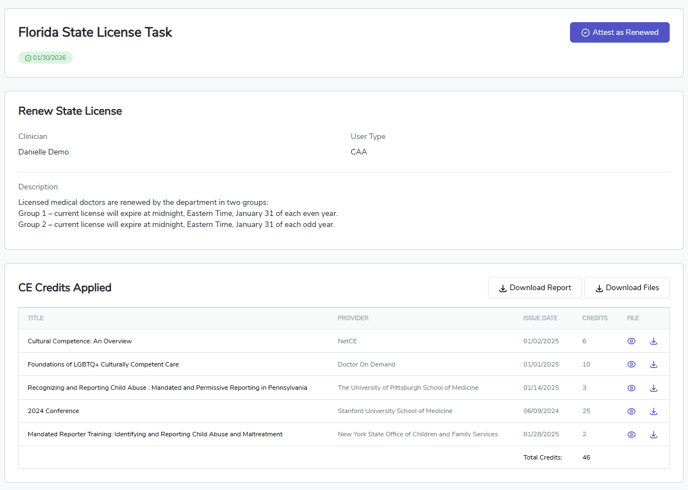Click clinician name Danielle Demo
This screenshot has height=490, width=688.
[x=43, y=152]
